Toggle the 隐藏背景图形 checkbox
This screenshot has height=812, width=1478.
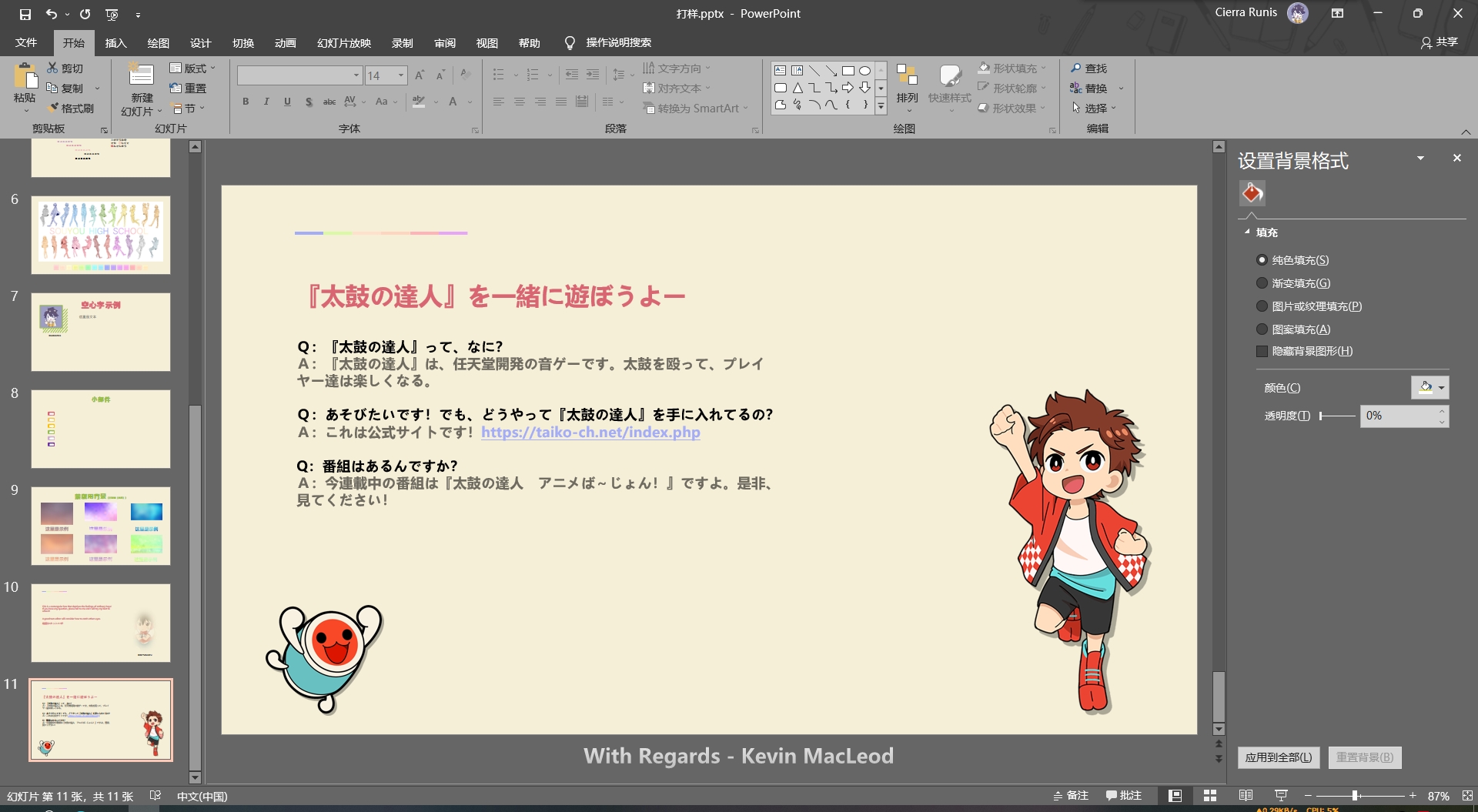[x=1262, y=351]
